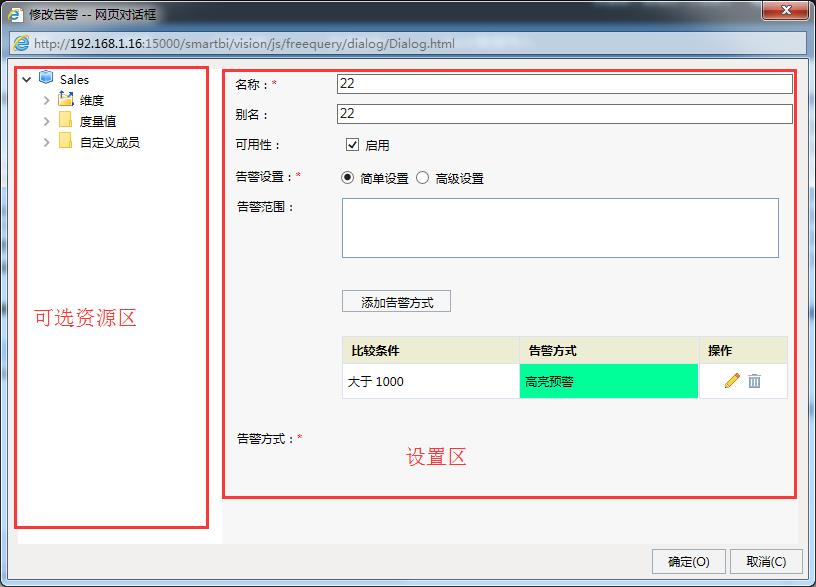
Task: Delete the 大于 1000 alert with trash icon
Action: [754, 381]
